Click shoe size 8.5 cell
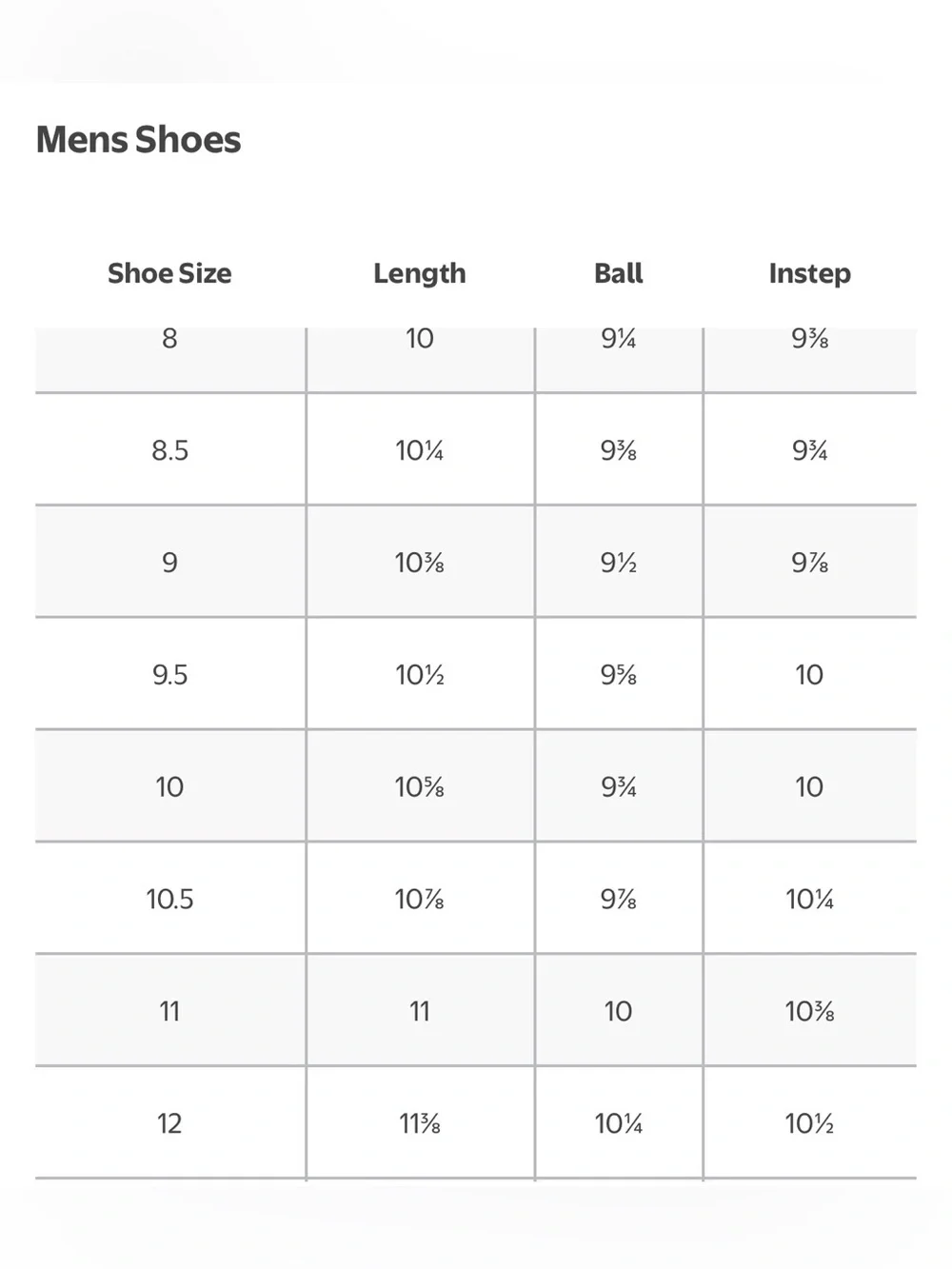This screenshot has width=952, height=1269. tap(170, 449)
